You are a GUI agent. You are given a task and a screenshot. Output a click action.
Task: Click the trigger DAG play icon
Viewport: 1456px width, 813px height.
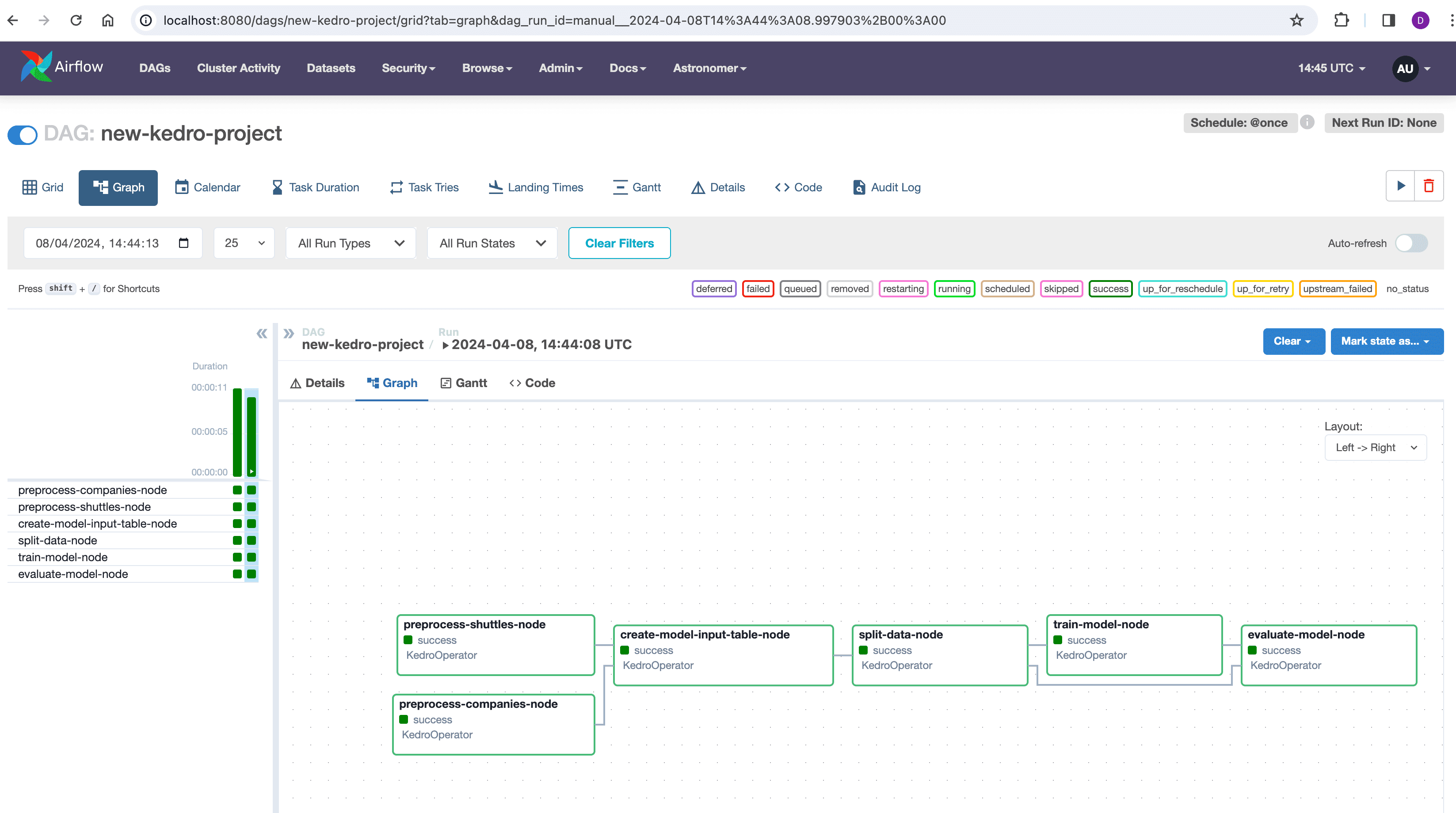point(1401,186)
